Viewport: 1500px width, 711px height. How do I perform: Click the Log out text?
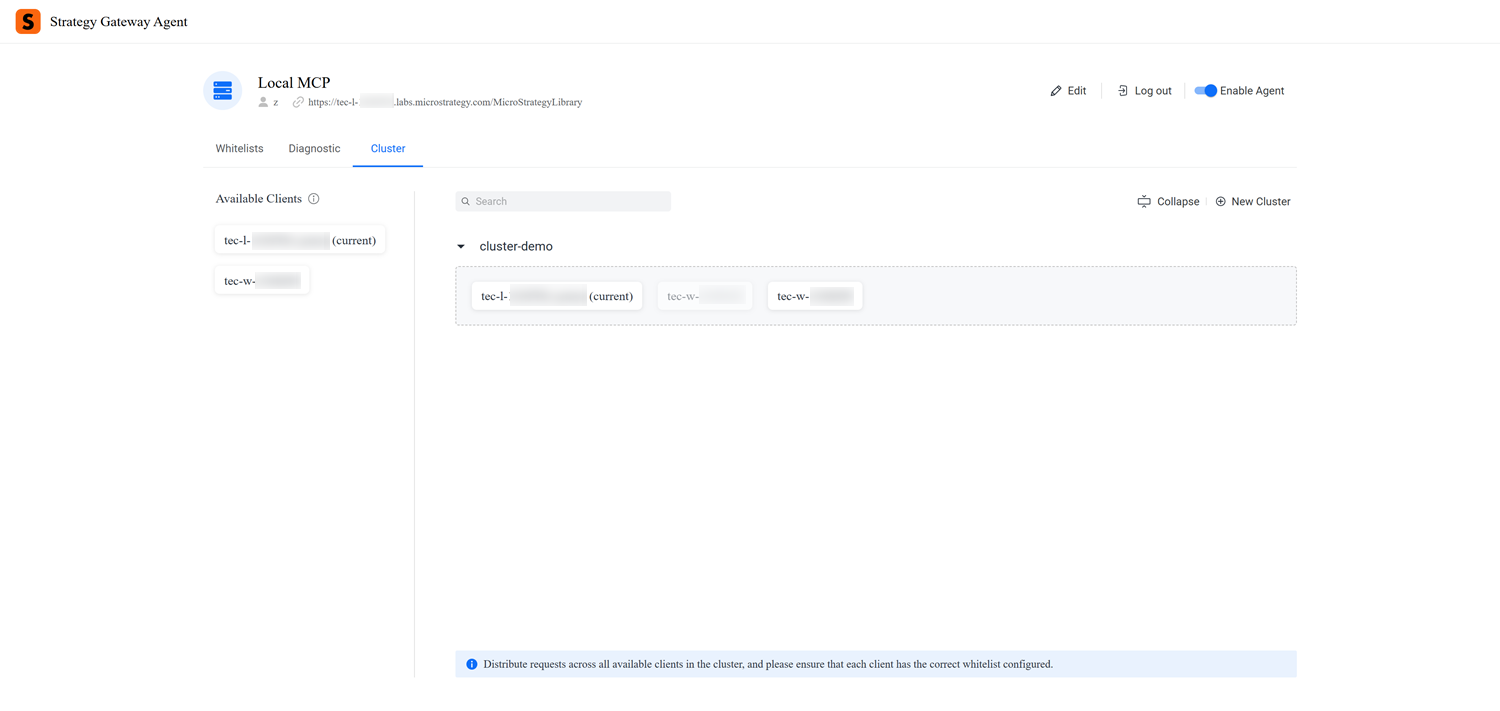tap(1153, 91)
